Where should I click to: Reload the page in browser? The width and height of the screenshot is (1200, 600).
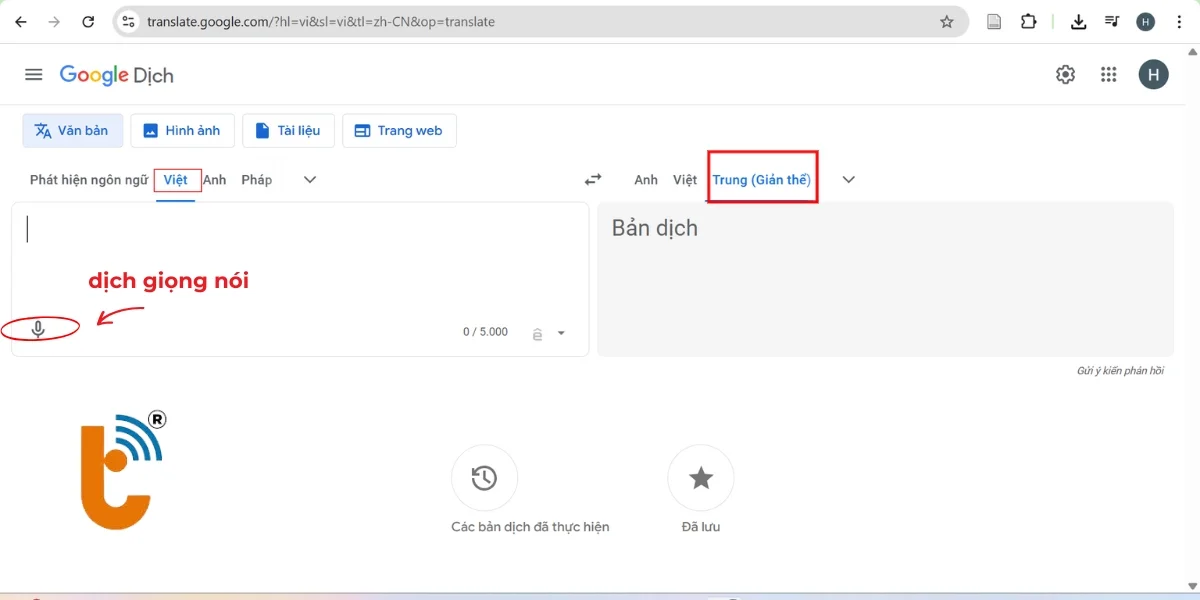(88, 22)
